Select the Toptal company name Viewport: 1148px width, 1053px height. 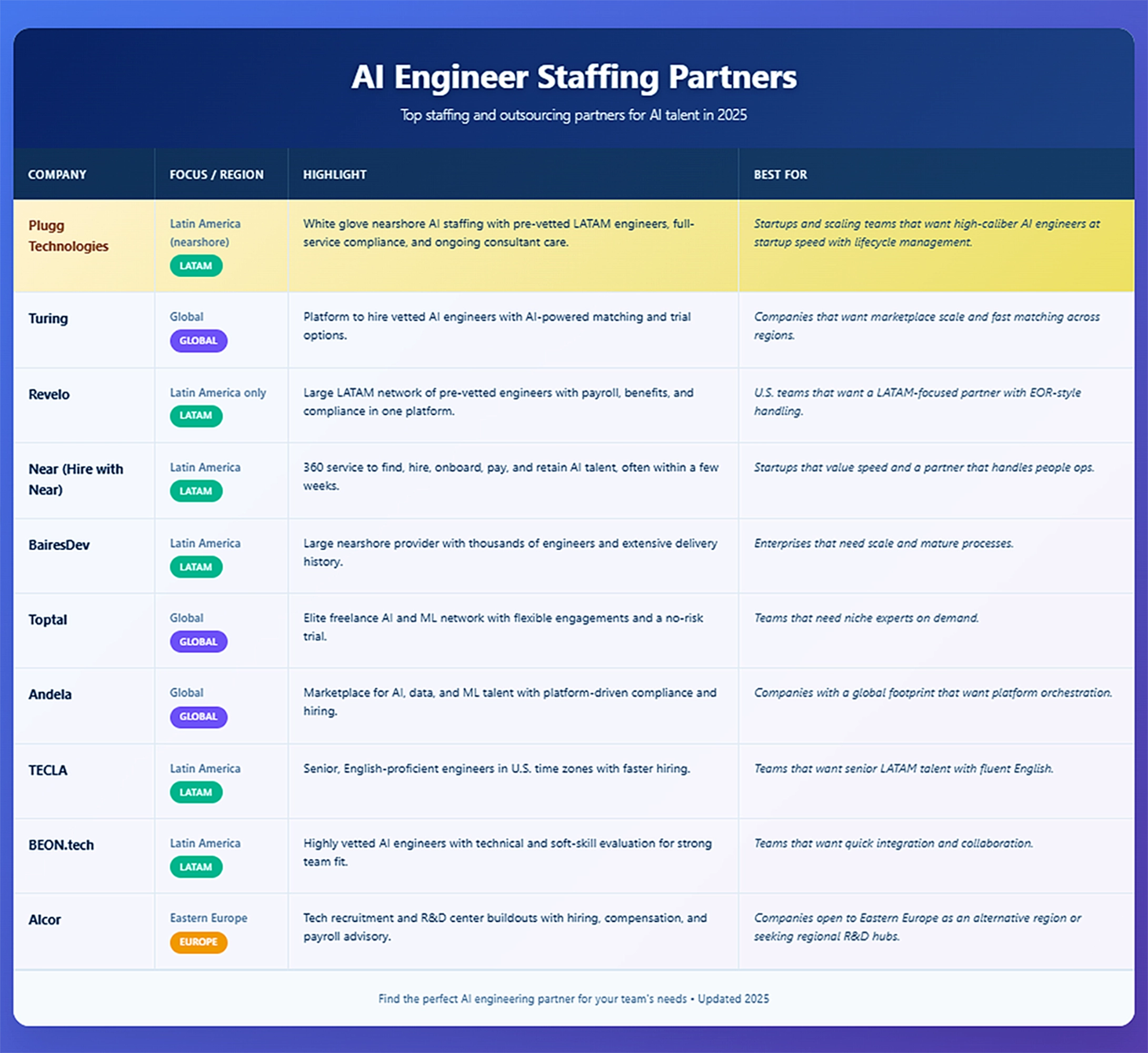click(x=48, y=619)
